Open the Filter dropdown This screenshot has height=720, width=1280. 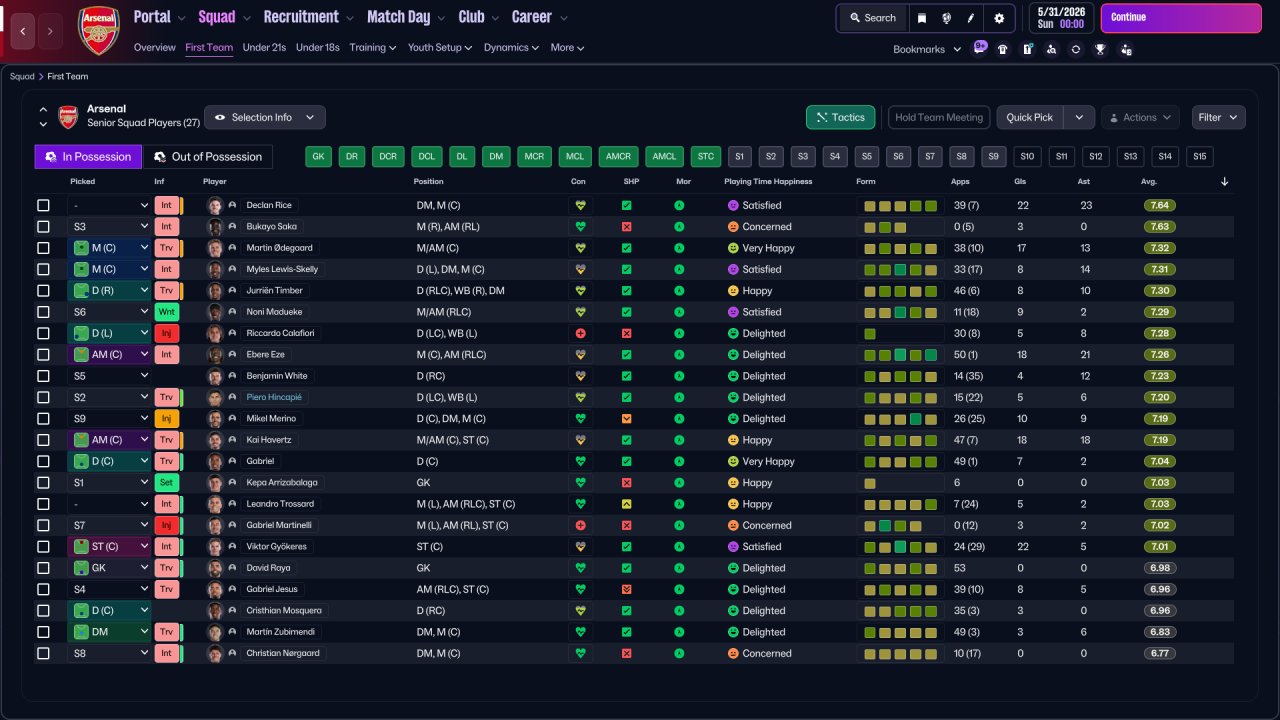tap(1219, 117)
